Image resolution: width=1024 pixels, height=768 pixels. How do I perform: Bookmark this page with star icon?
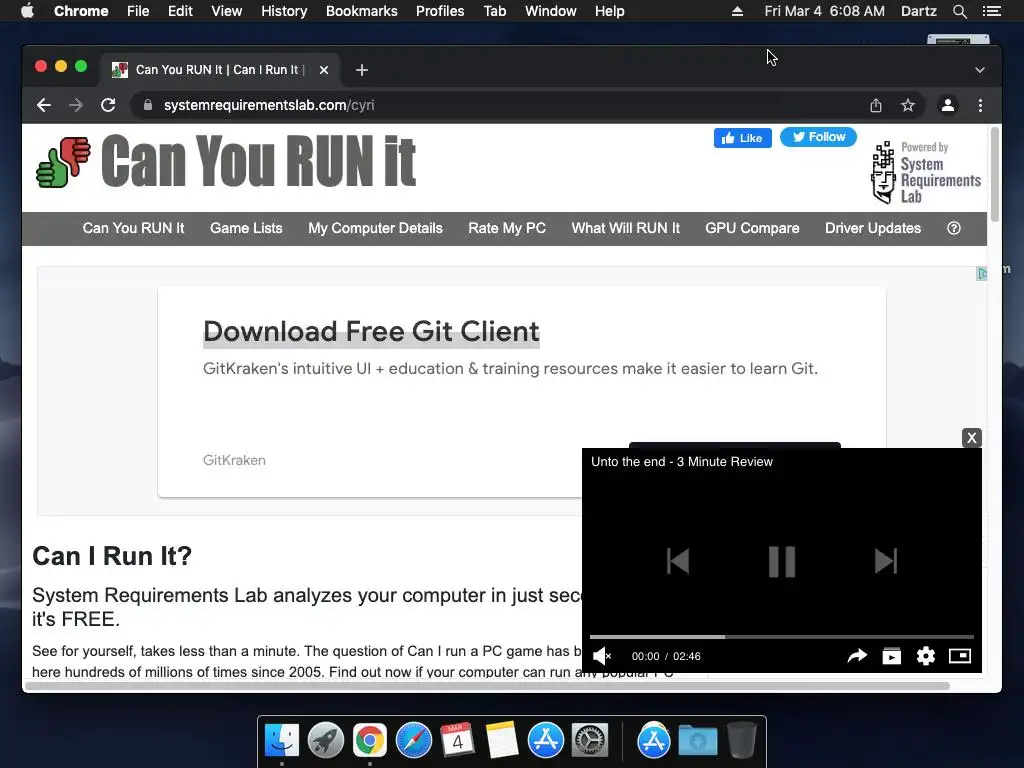[x=908, y=105]
